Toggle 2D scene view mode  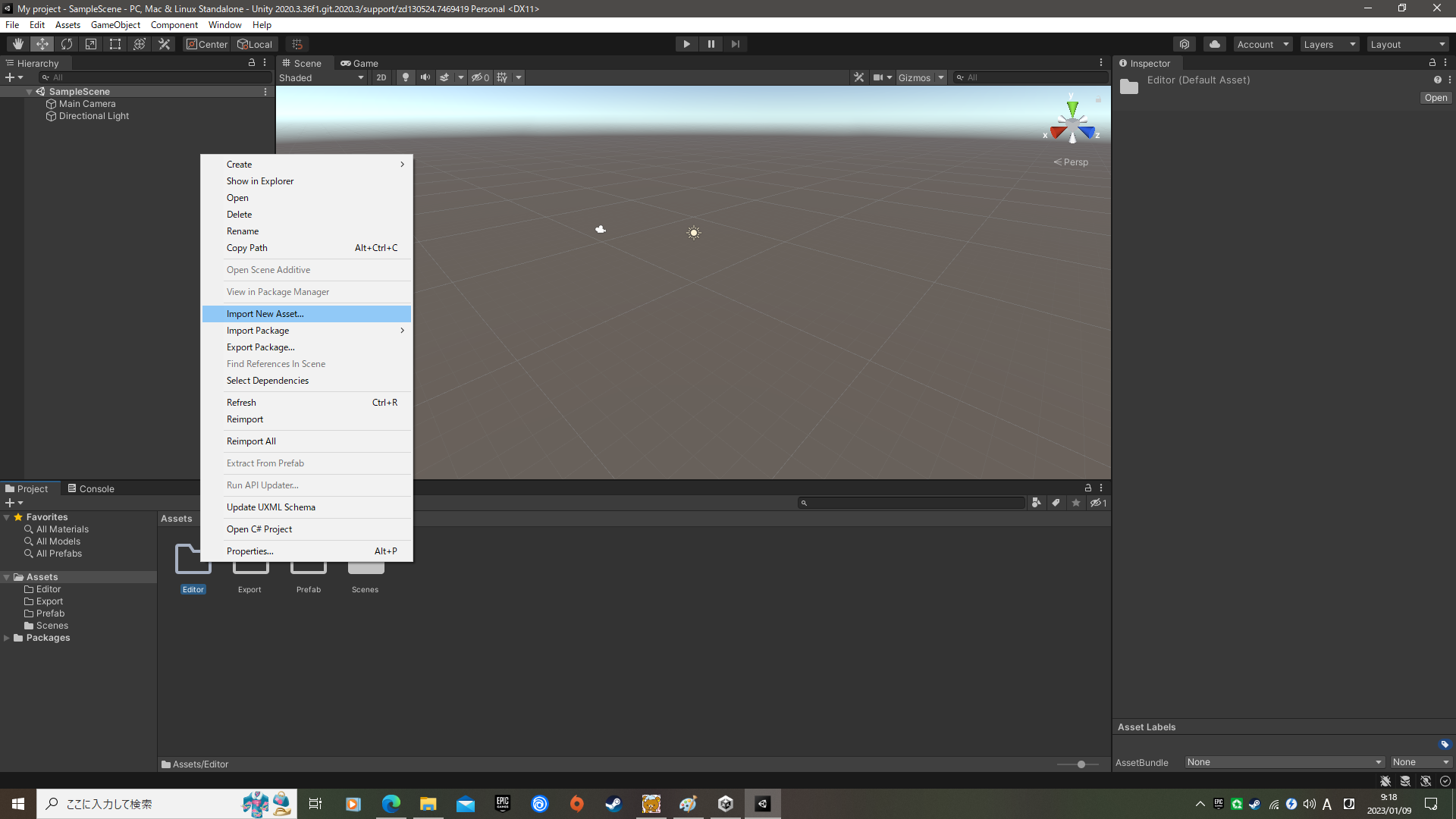click(x=381, y=77)
